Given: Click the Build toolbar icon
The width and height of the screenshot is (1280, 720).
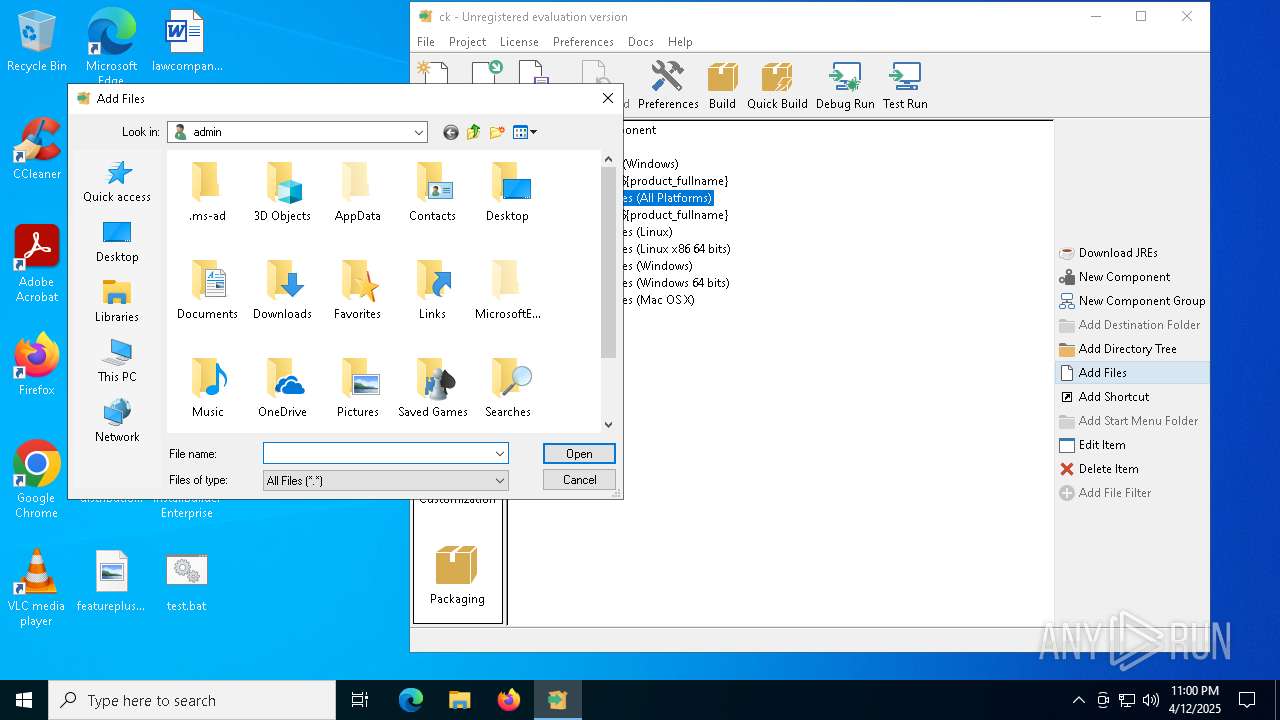Looking at the screenshot, I should [x=722, y=85].
